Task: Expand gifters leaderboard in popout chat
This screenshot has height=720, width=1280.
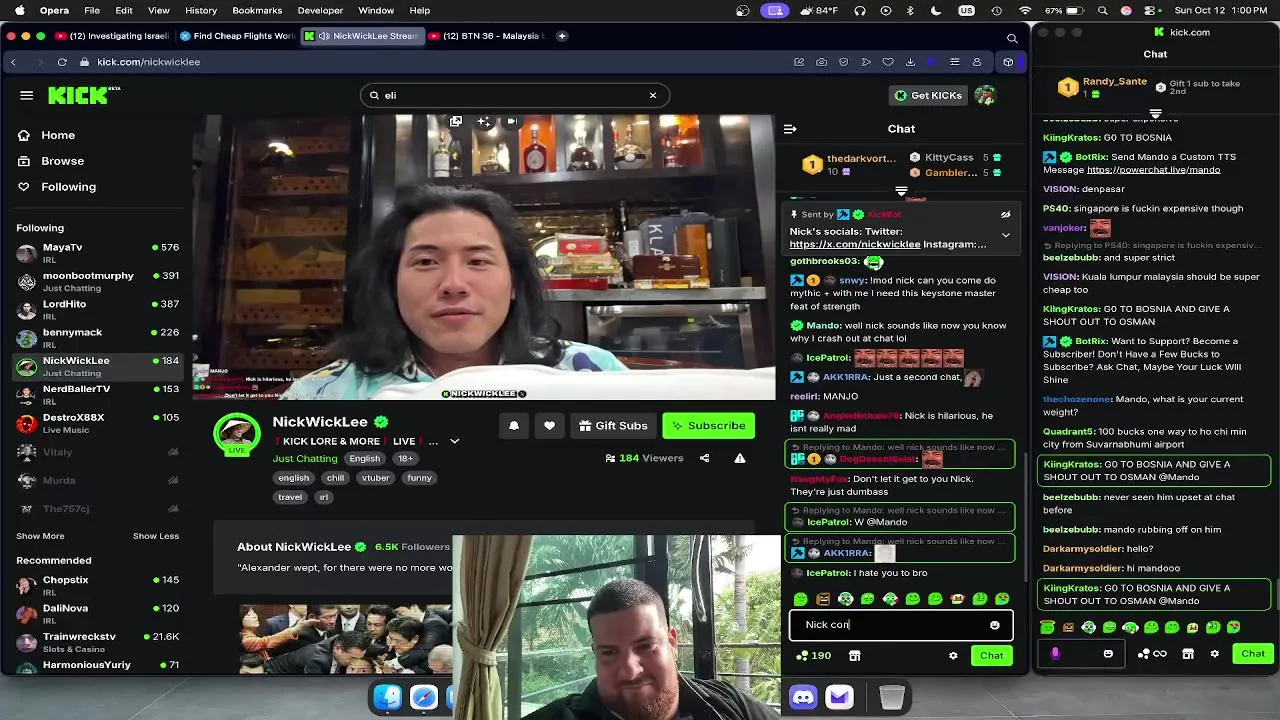Action: point(1155,113)
